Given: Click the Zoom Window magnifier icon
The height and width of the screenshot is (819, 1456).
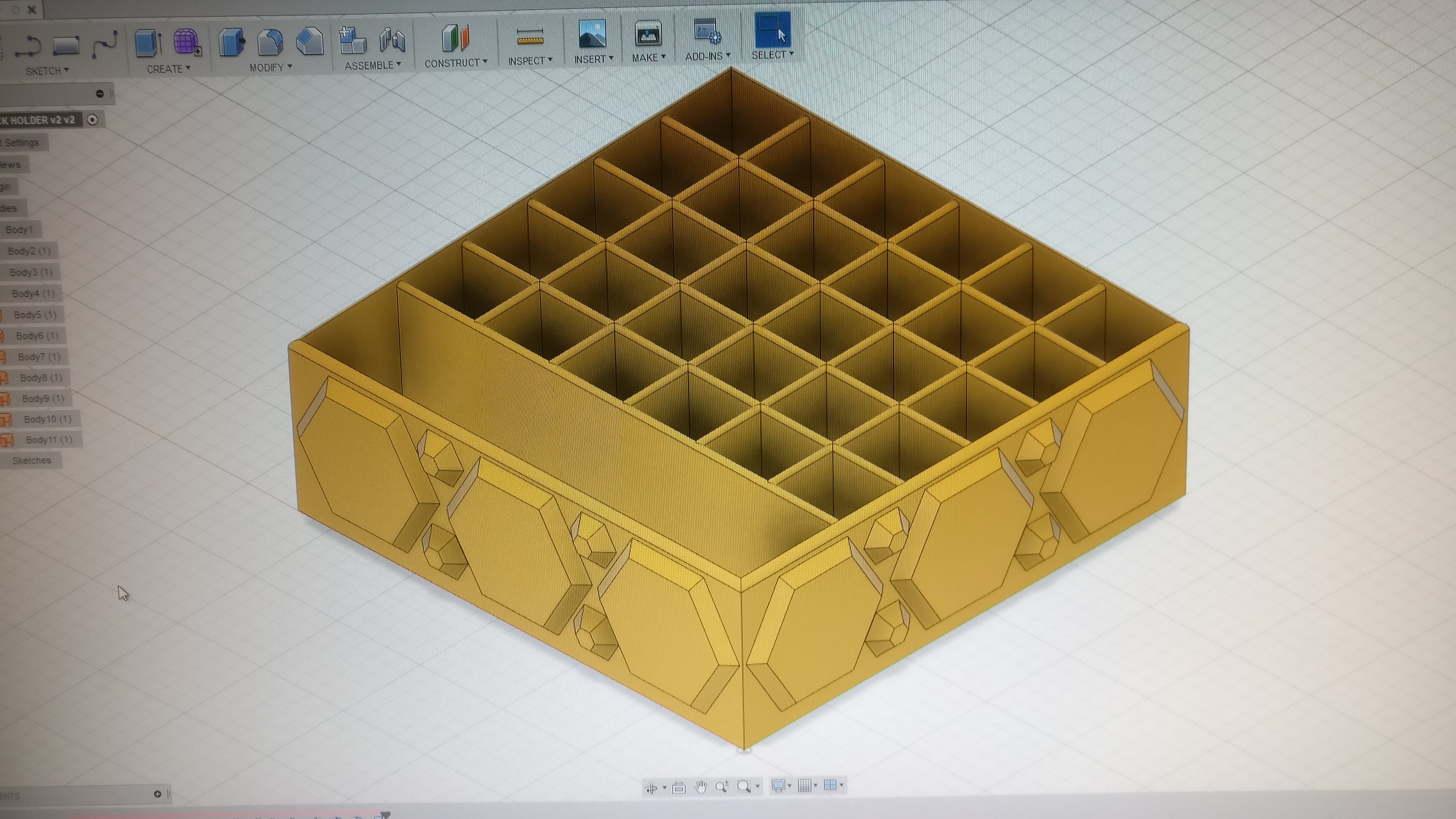Looking at the screenshot, I should click(744, 786).
